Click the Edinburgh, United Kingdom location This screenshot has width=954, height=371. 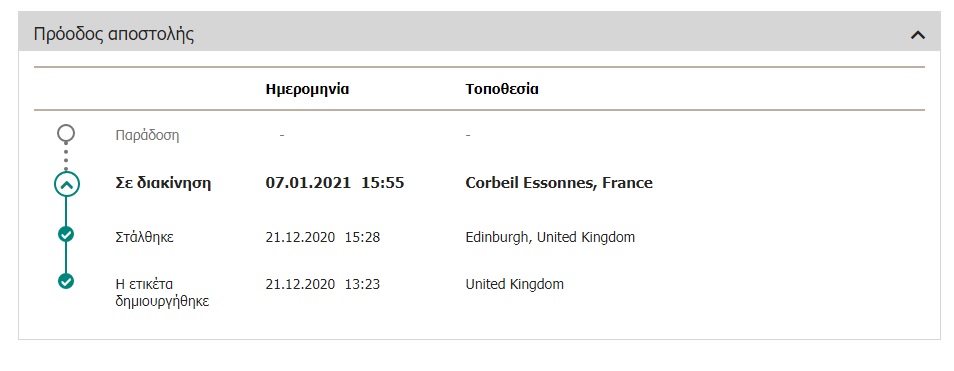click(550, 237)
